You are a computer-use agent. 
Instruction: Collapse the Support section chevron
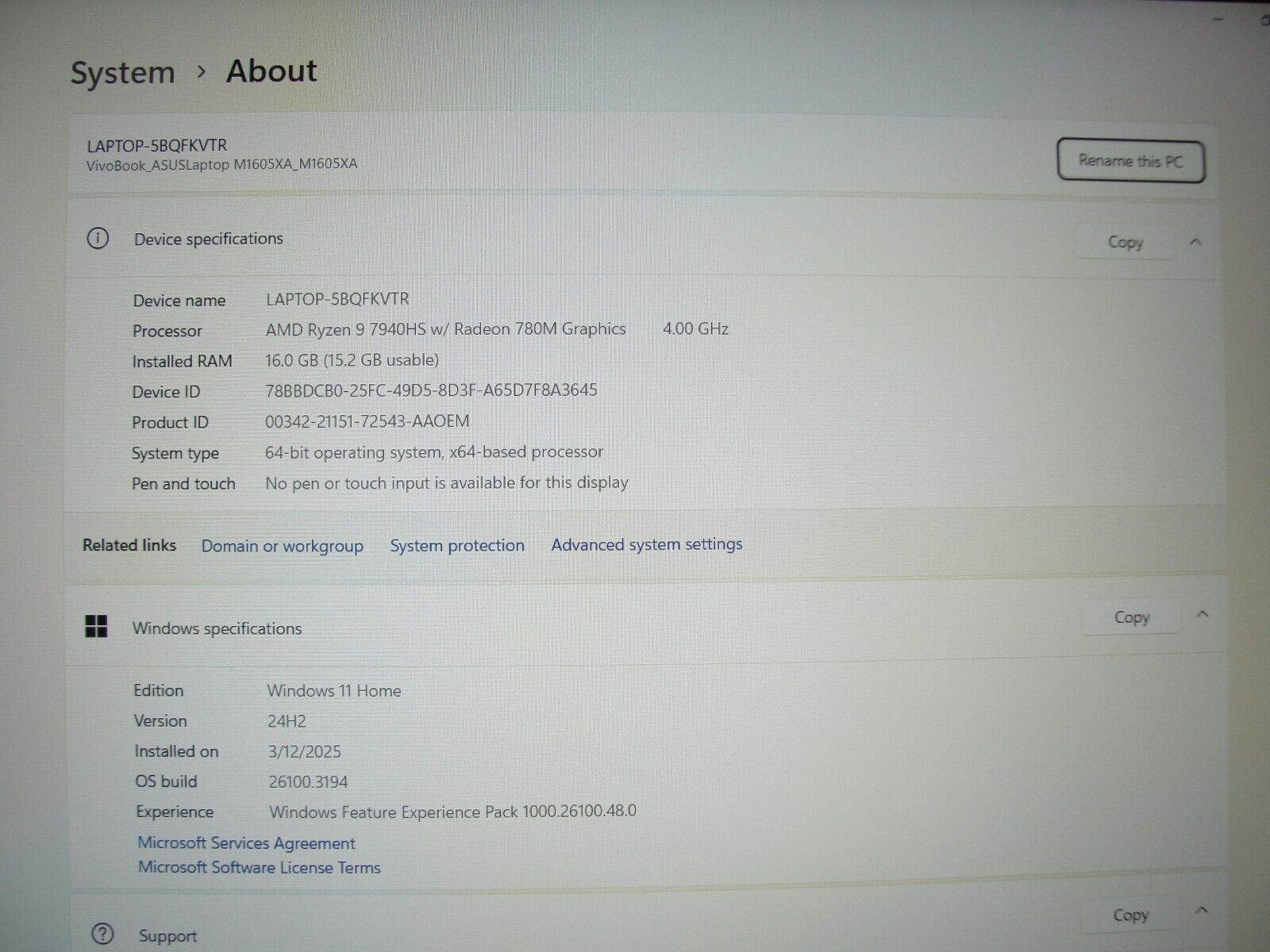(x=1202, y=911)
